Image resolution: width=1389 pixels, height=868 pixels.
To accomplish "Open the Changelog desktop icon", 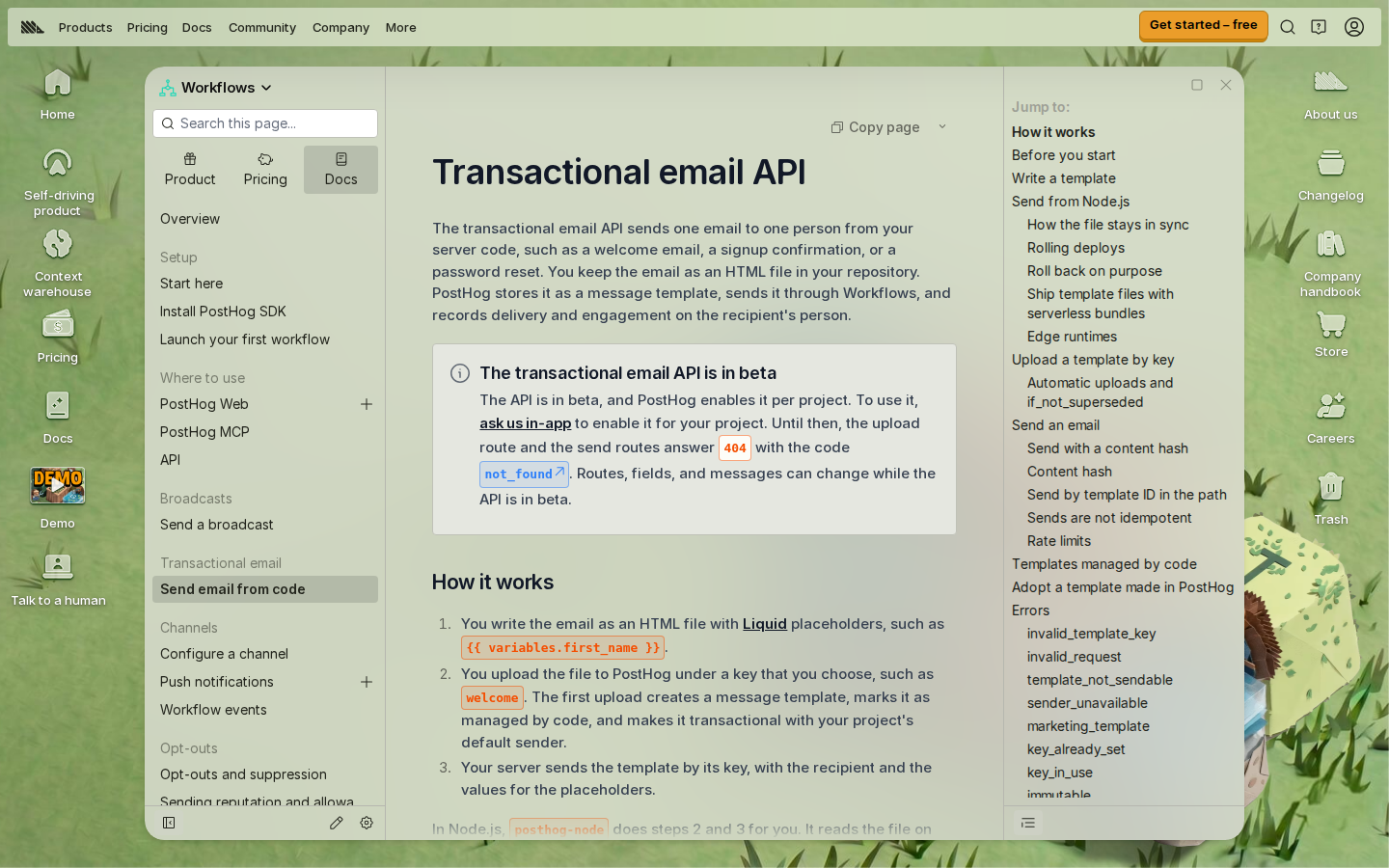I will pyautogui.click(x=1331, y=175).
